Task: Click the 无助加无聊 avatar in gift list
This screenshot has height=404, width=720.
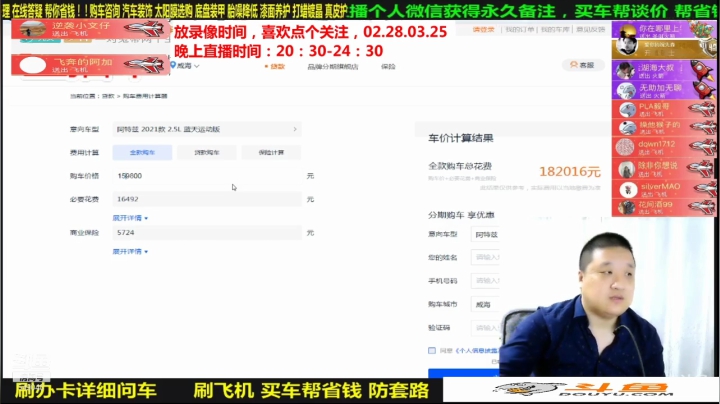Action: (x=625, y=90)
